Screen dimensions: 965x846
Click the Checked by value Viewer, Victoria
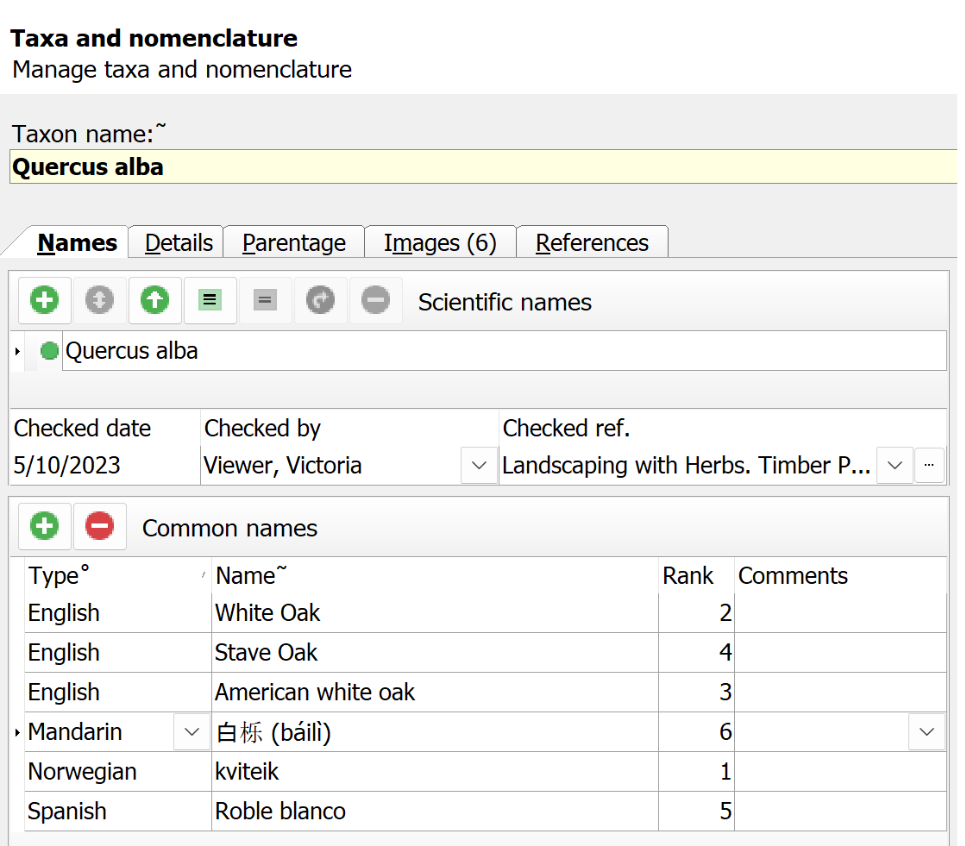(282, 465)
